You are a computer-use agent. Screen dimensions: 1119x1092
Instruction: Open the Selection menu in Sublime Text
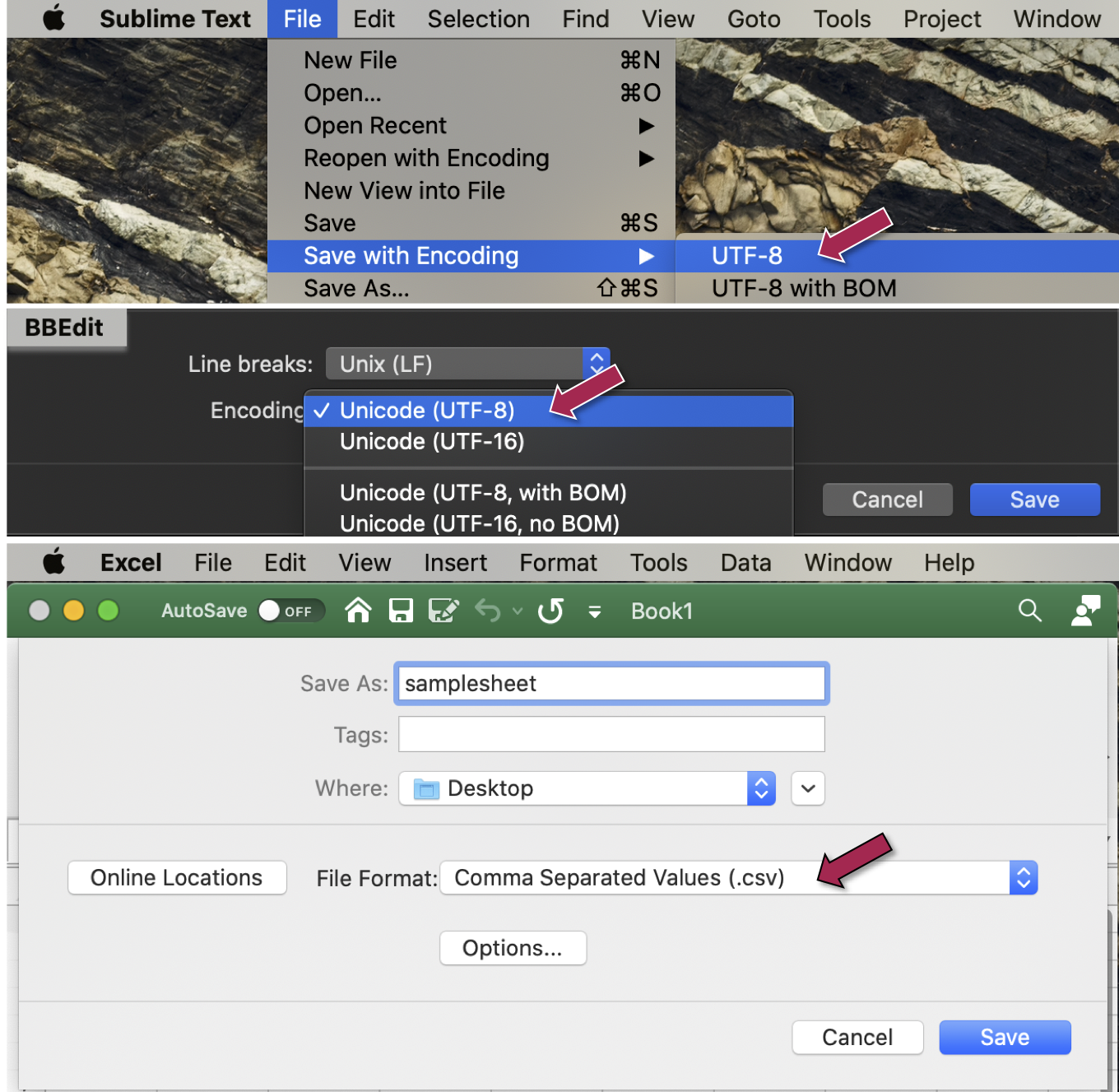(478, 19)
